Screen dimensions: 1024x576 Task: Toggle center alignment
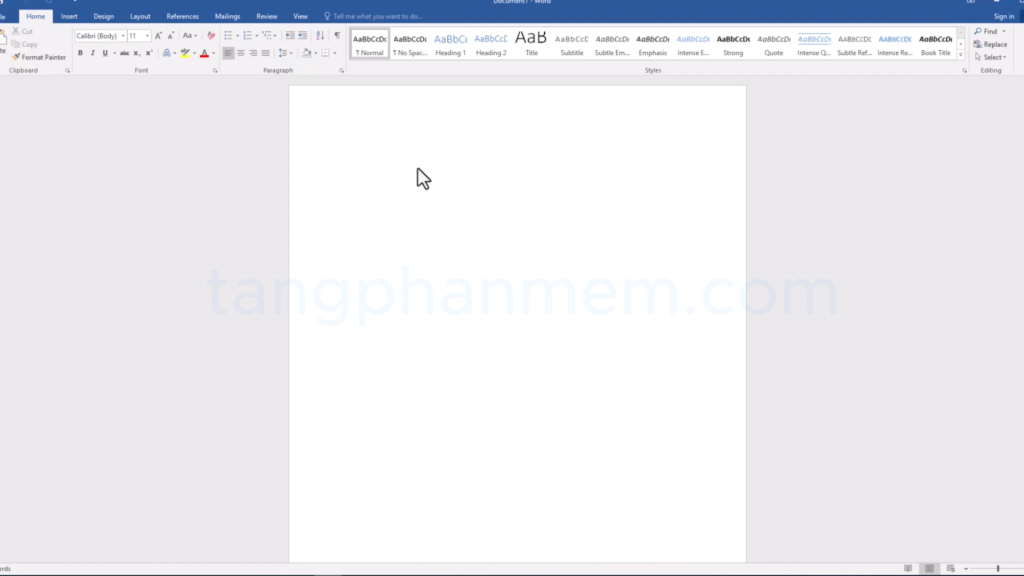tap(240, 53)
